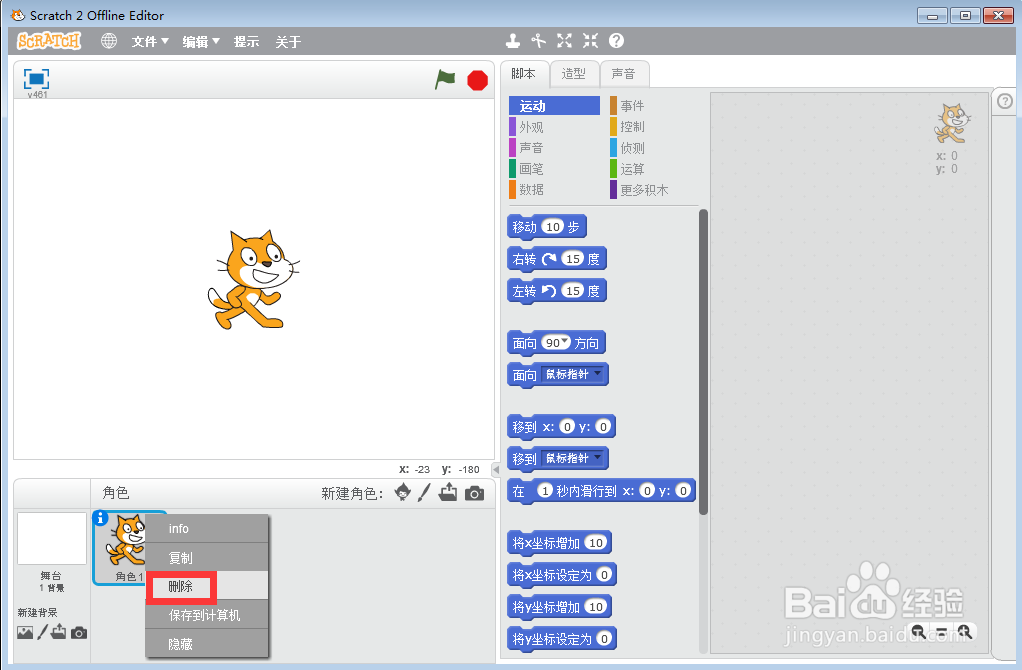The image size is (1022, 670).
Task: Select the shrink sprite tool
Action: tap(591, 41)
